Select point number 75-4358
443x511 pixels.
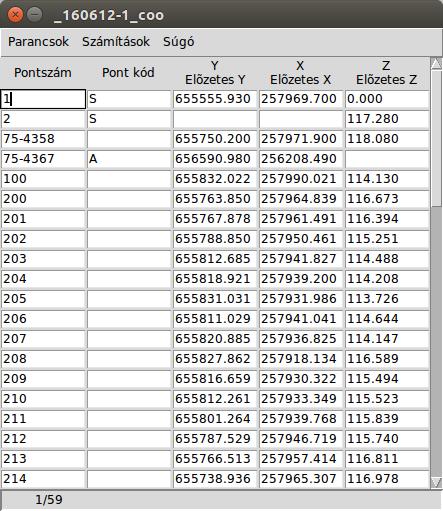click(43, 139)
